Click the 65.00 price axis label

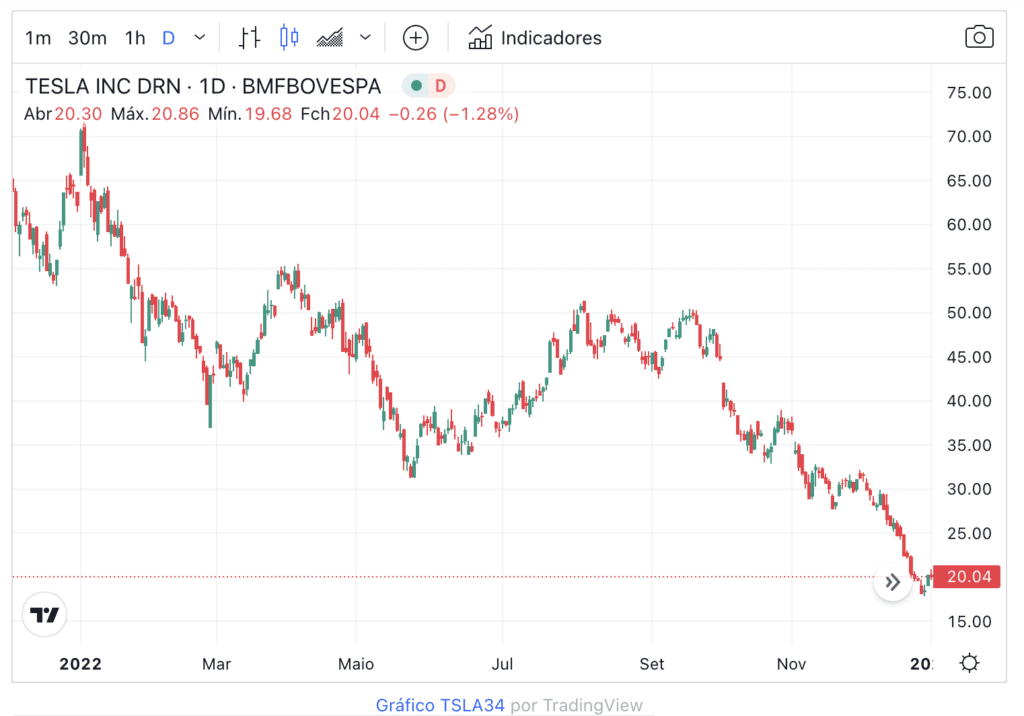969,181
